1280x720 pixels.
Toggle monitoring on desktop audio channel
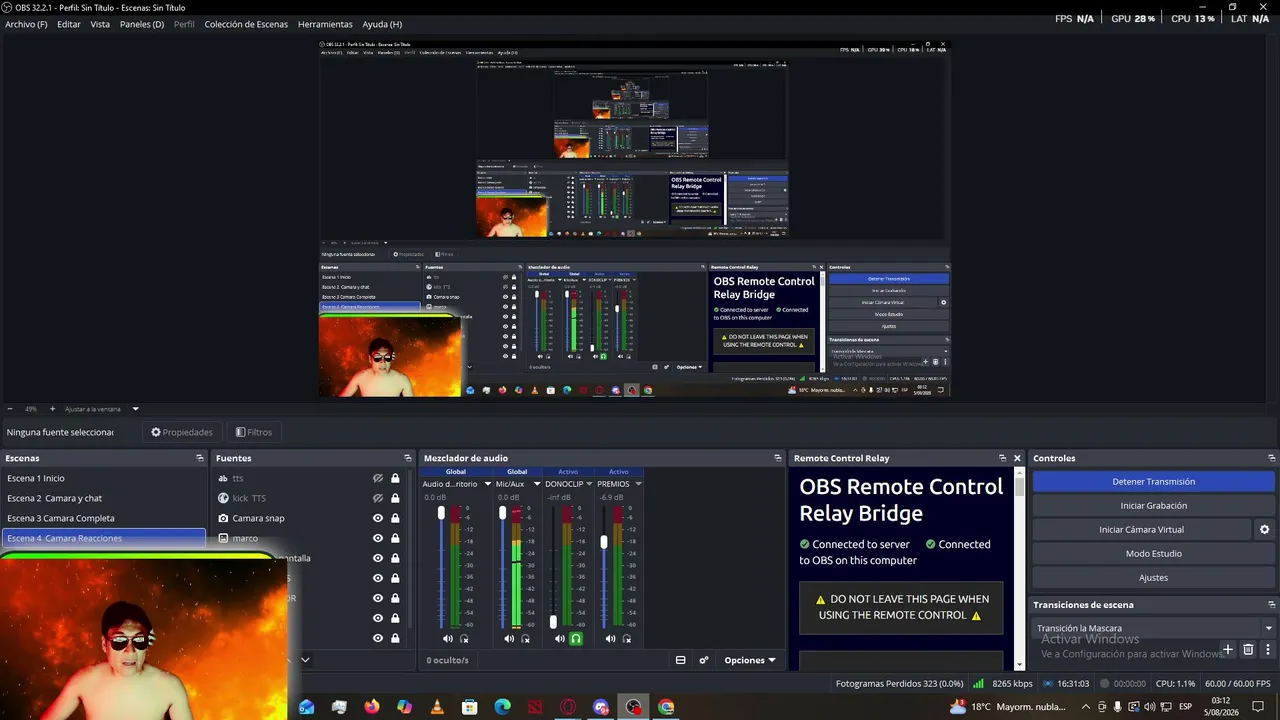coord(464,639)
